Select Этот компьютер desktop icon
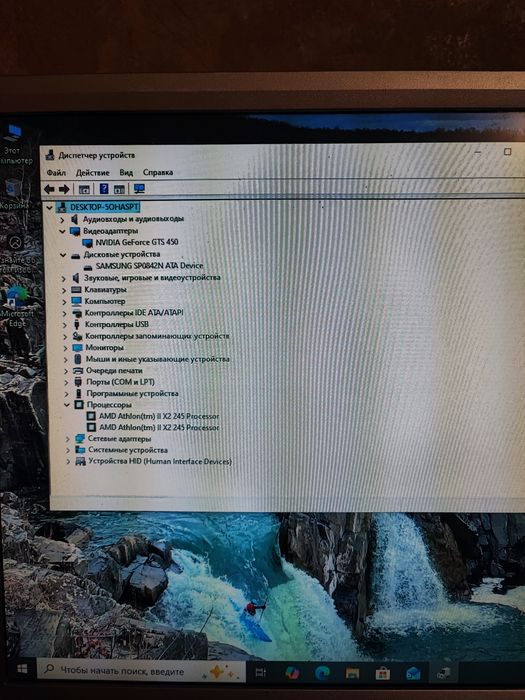This screenshot has height=700, width=525. tap(15, 144)
